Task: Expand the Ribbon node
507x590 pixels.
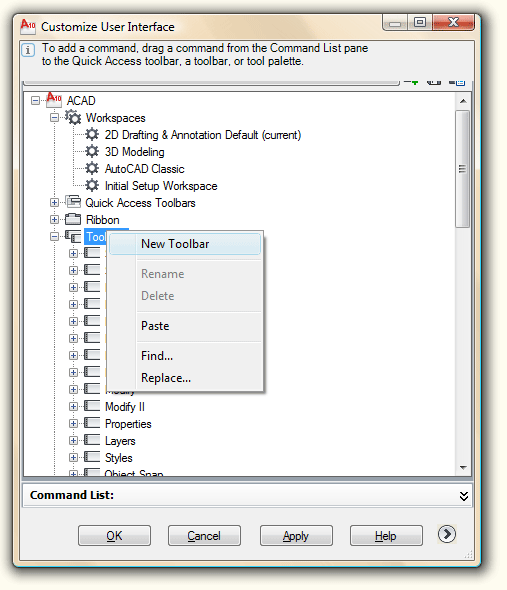Action: click(55, 219)
